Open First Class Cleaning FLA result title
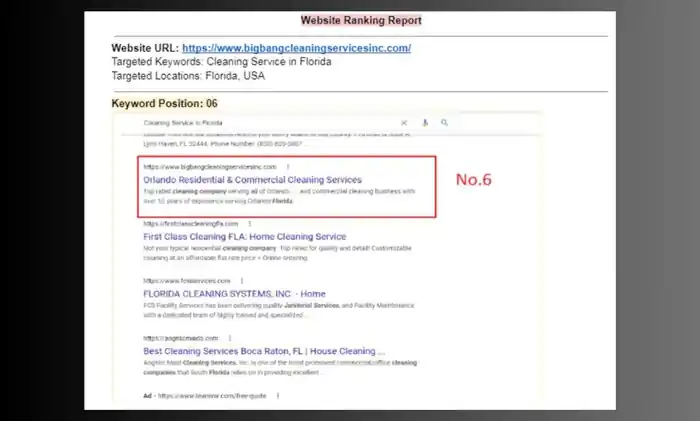700x421 pixels. [x=245, y=237]
